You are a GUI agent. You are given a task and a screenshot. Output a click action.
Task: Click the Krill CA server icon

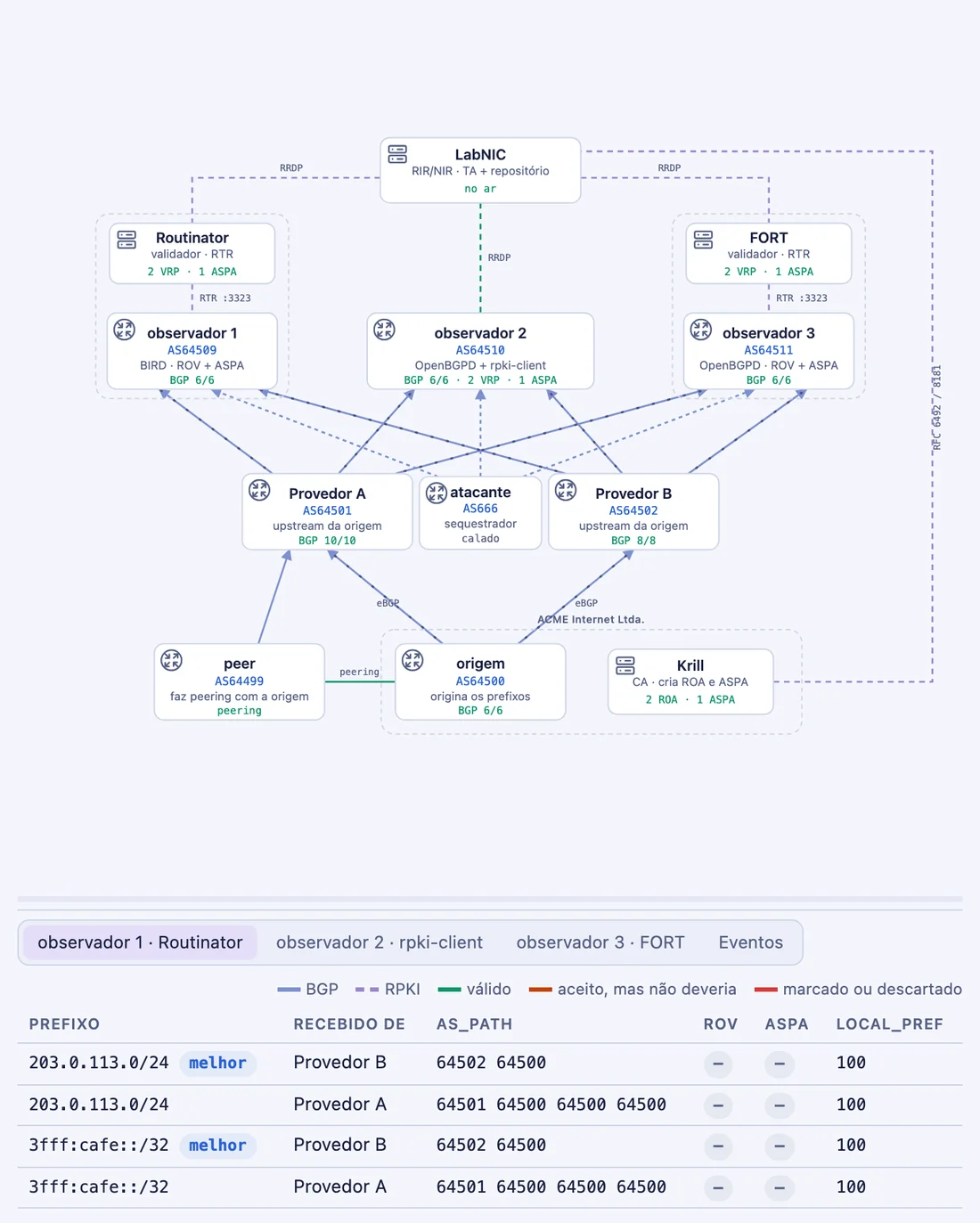[x=625, y=665]
